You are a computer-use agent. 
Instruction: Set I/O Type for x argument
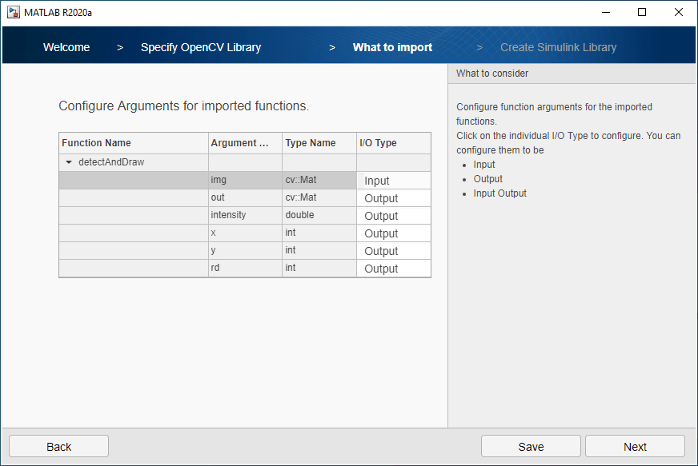tap(394, 233)
